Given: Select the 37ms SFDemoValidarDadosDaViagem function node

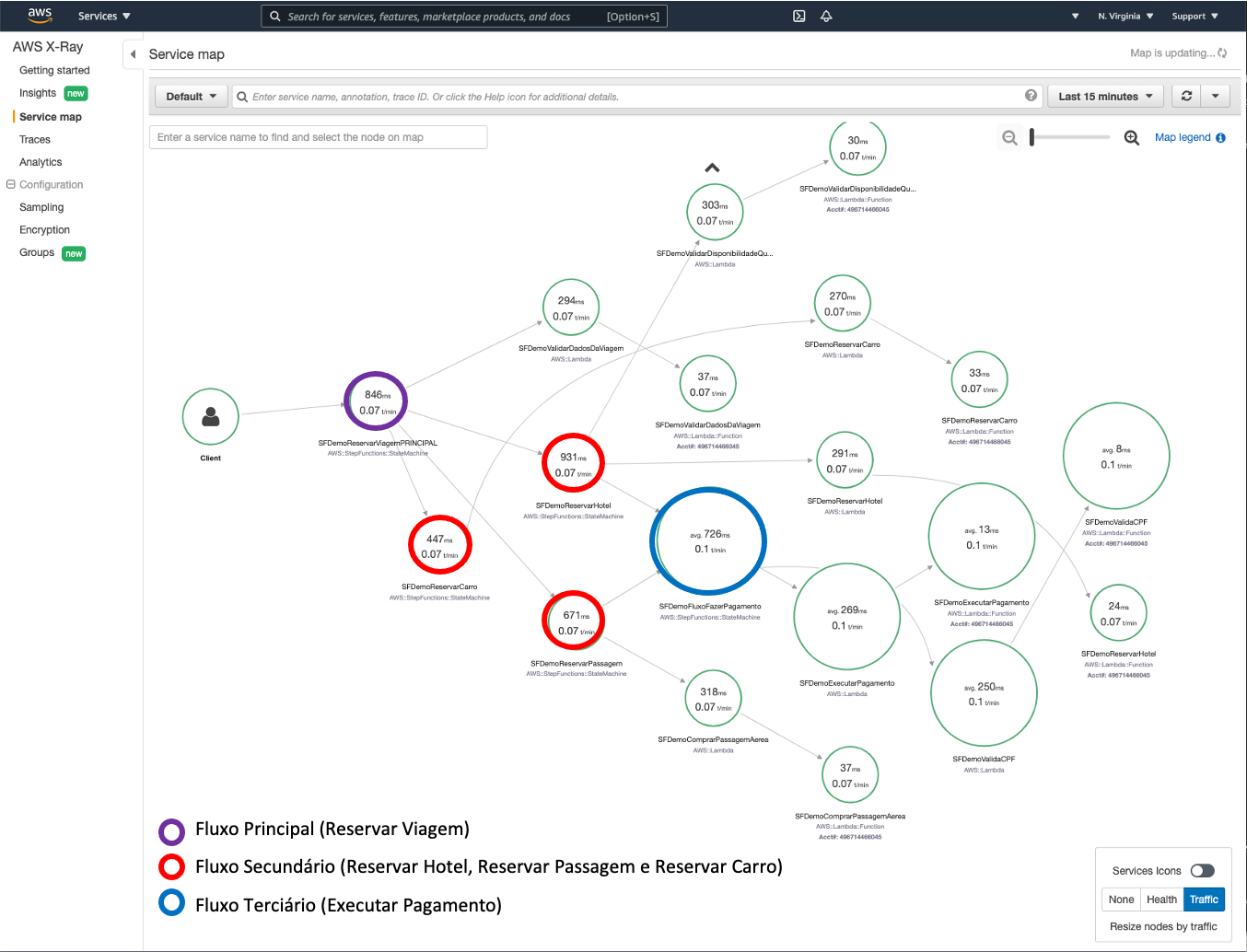Looking at the screenshot, I should 707,384.
